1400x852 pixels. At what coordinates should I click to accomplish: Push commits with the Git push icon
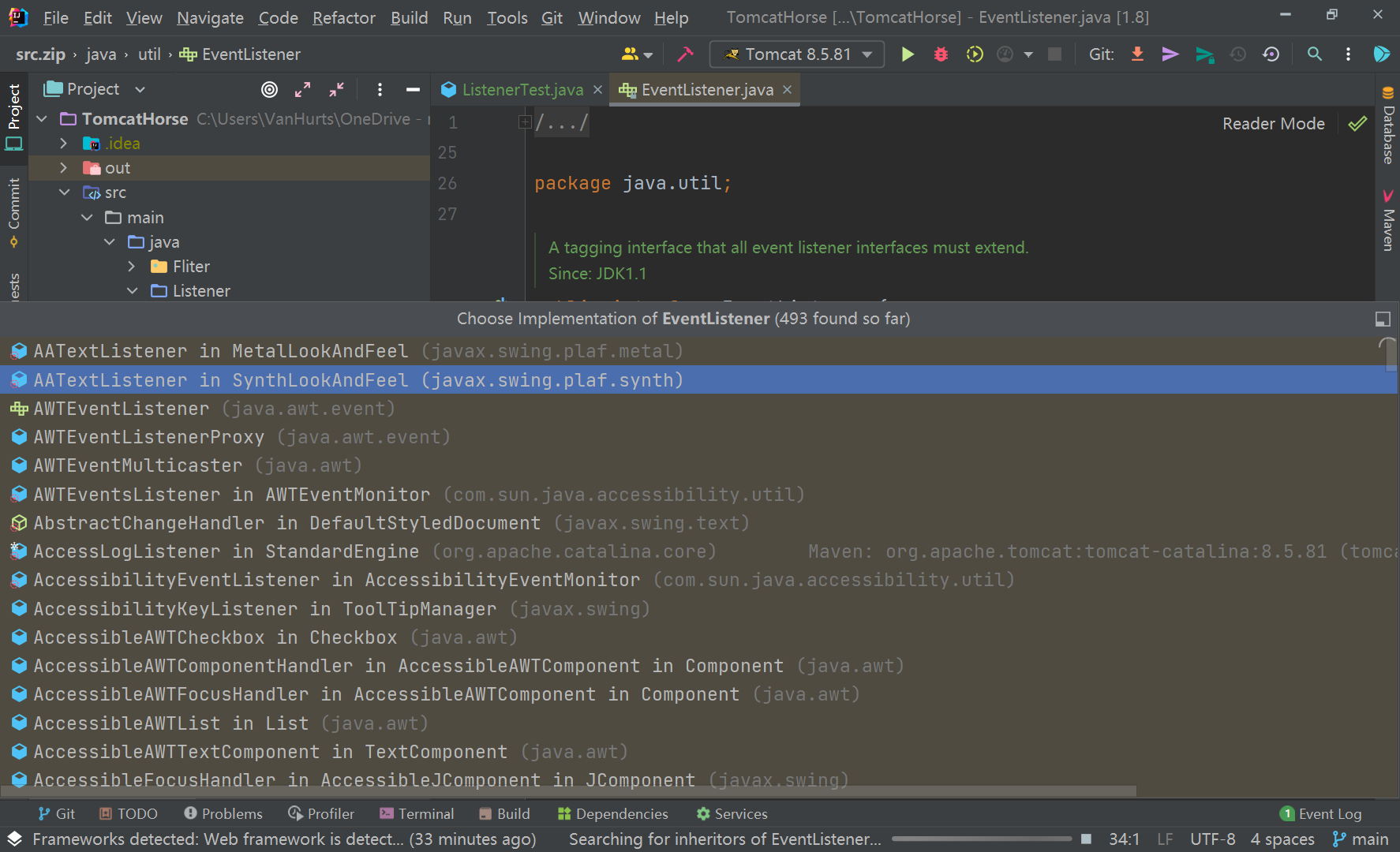(x=1170, y=54)
